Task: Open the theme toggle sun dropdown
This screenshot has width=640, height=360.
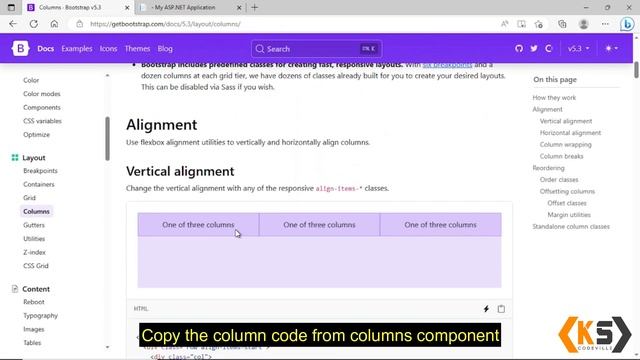Action: pos(611,49)
